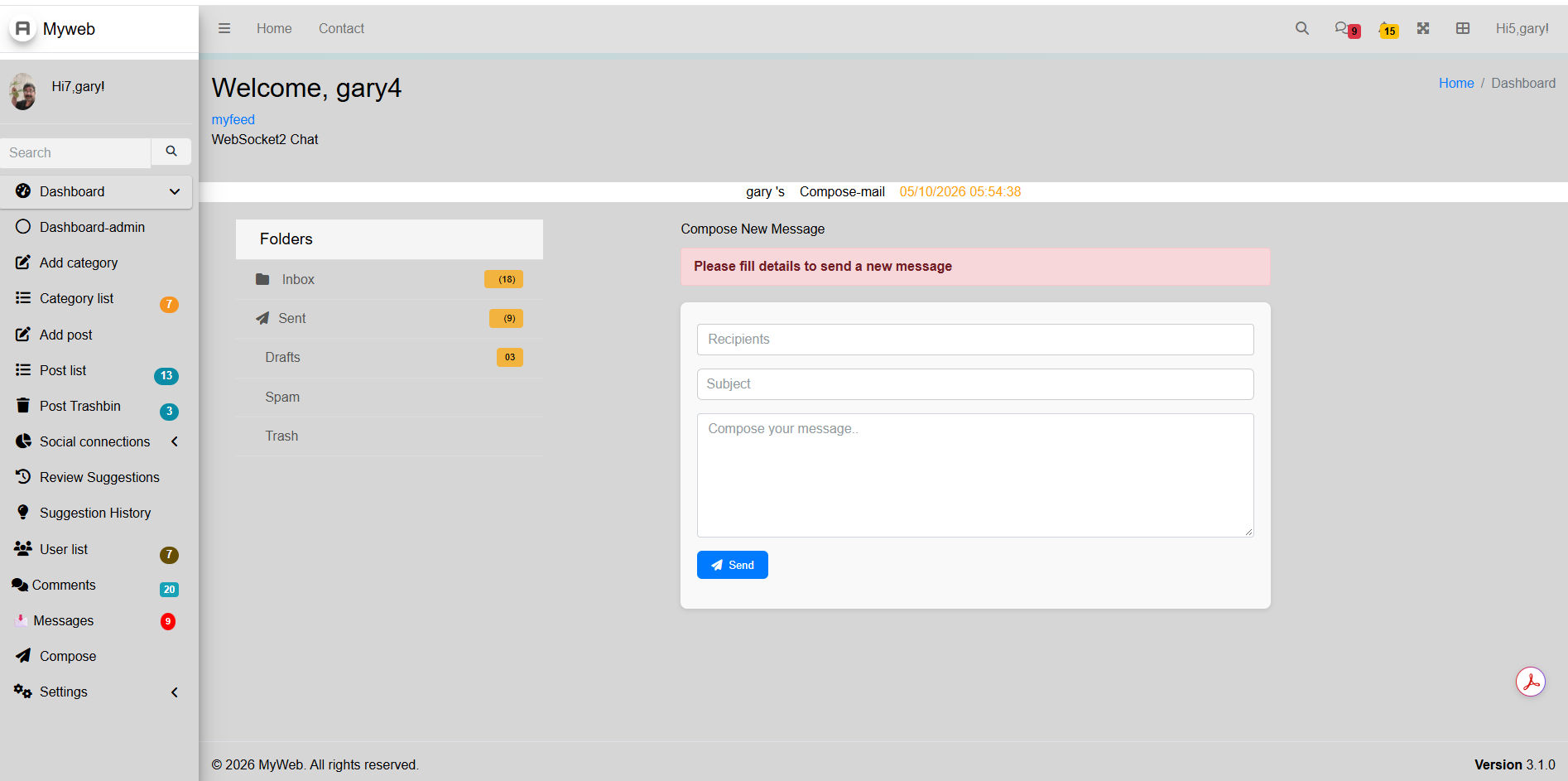The width and height of the screenshot is (1568, 781).
Task: Go to Contact in top navbar
Action: [x=341, y=28]
